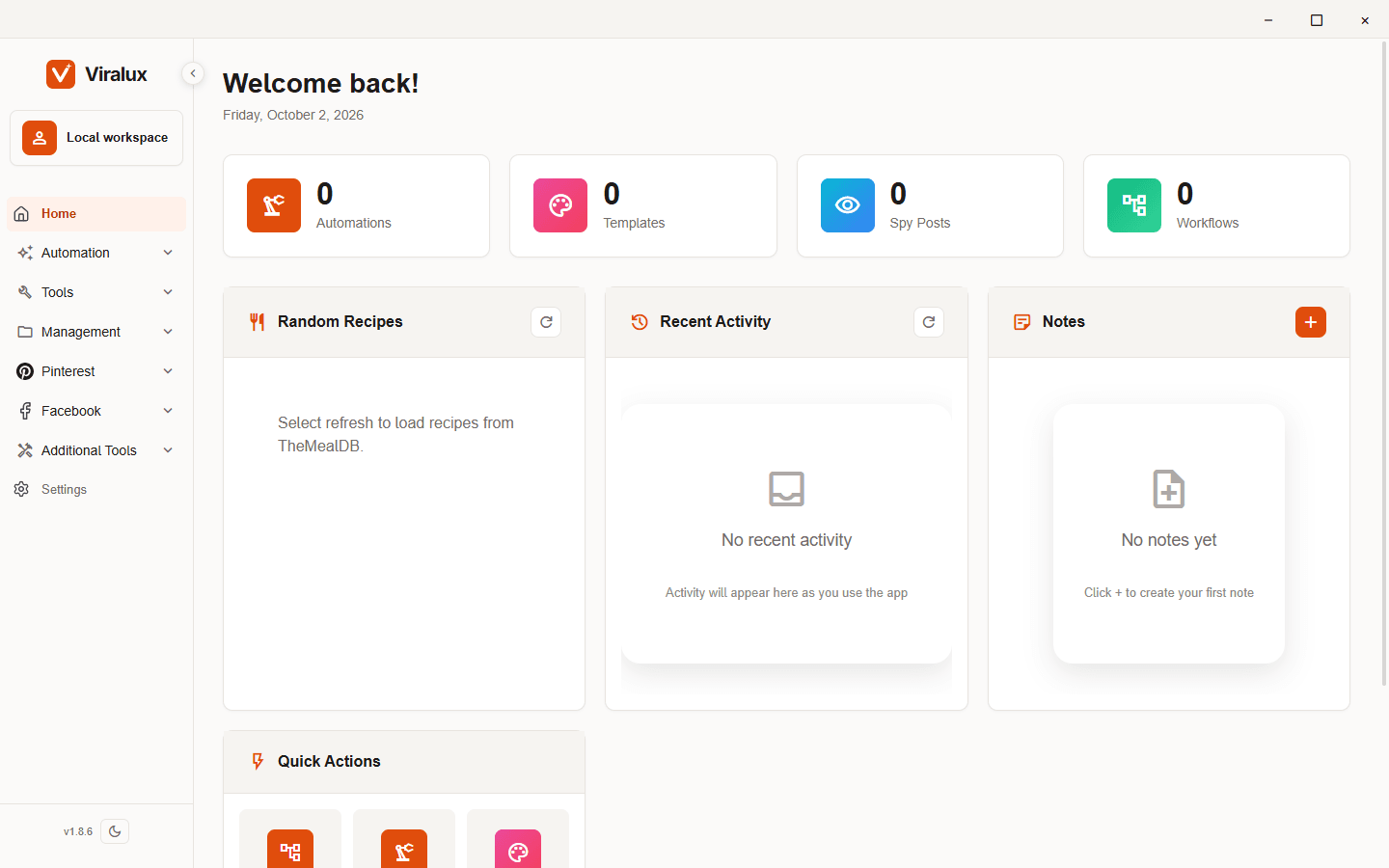This screenshot has width=1389, height=868.
Task: Expand the Management menu chevron
Action: click(x=168, y=332)
